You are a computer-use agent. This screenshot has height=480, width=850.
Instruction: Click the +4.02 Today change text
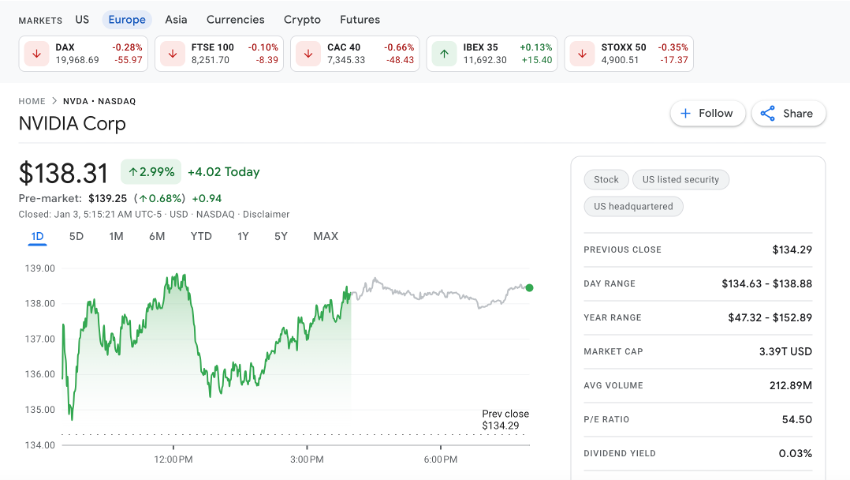point(223,172)
